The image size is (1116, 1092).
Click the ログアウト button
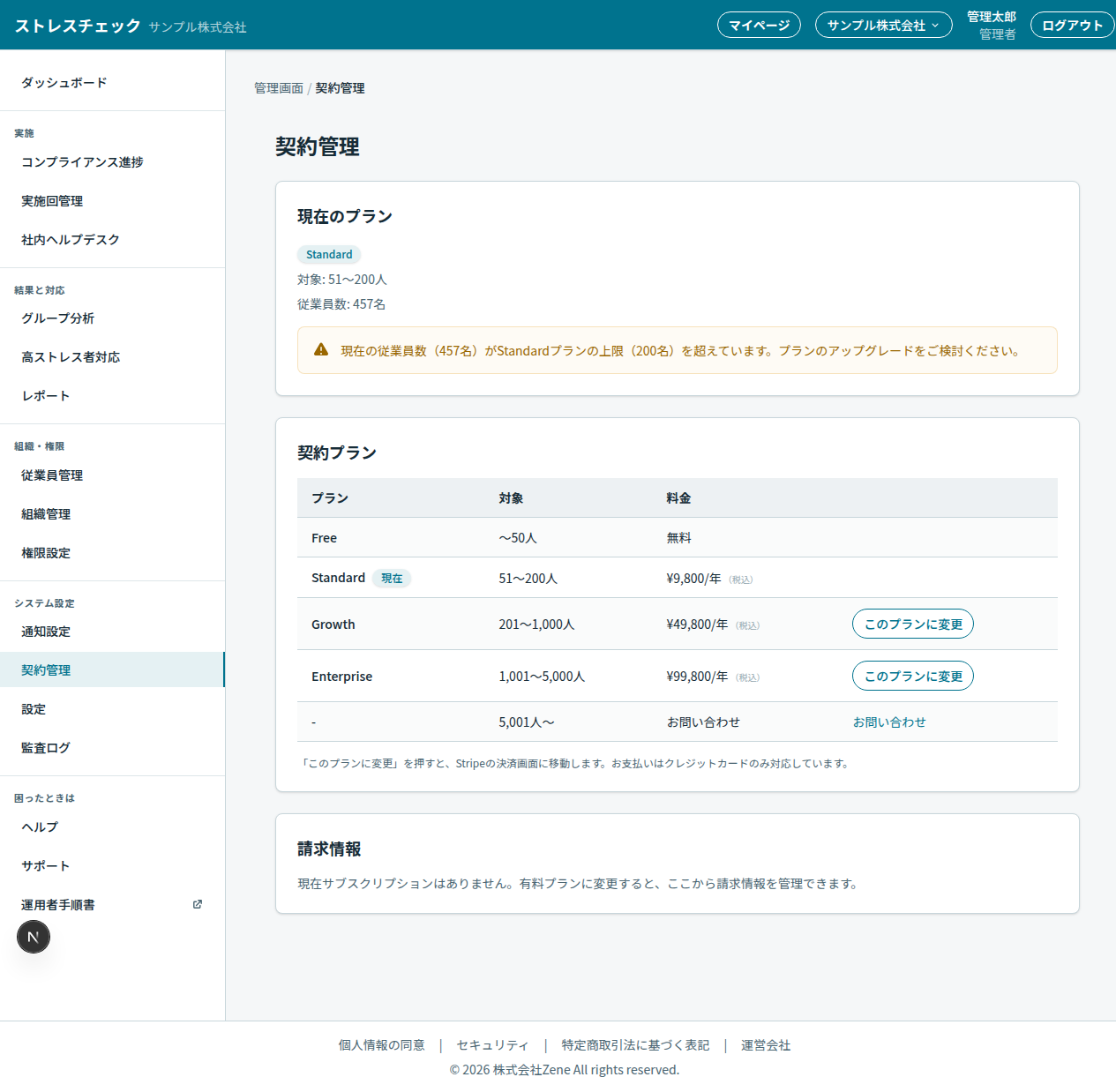point(1072,25)
